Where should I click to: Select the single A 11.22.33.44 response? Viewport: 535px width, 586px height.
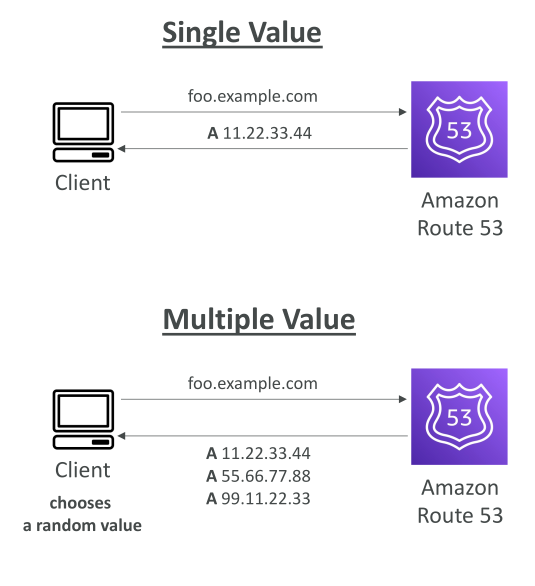(259, 133)
